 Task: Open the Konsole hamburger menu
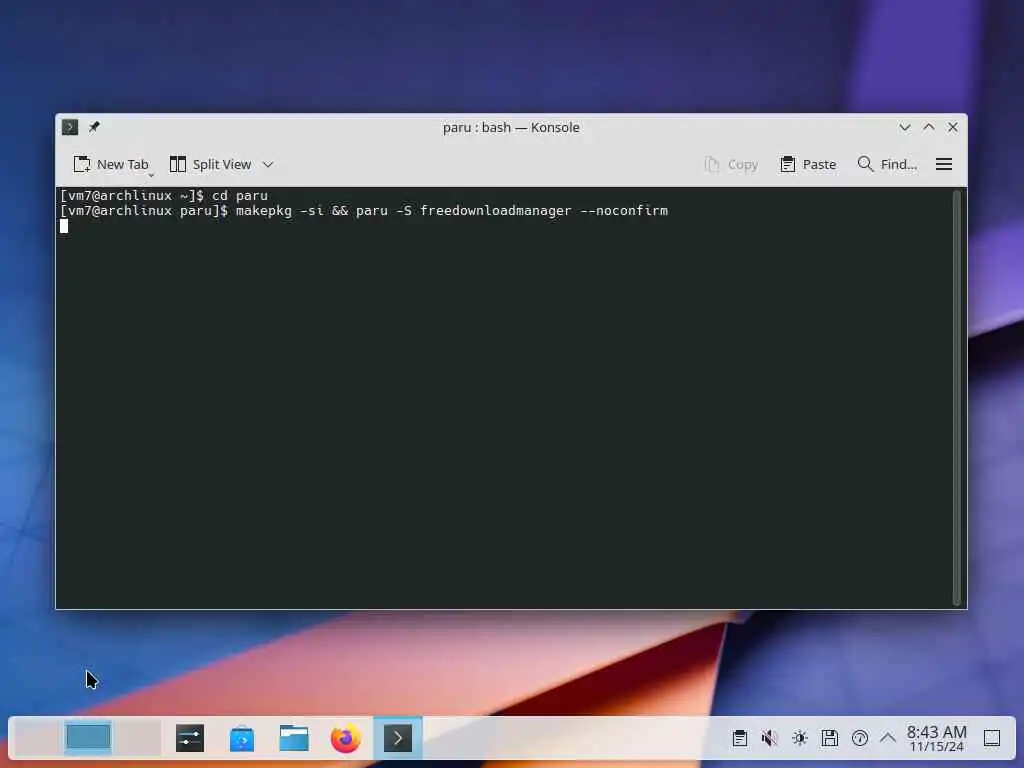click(x=944, y=165)
